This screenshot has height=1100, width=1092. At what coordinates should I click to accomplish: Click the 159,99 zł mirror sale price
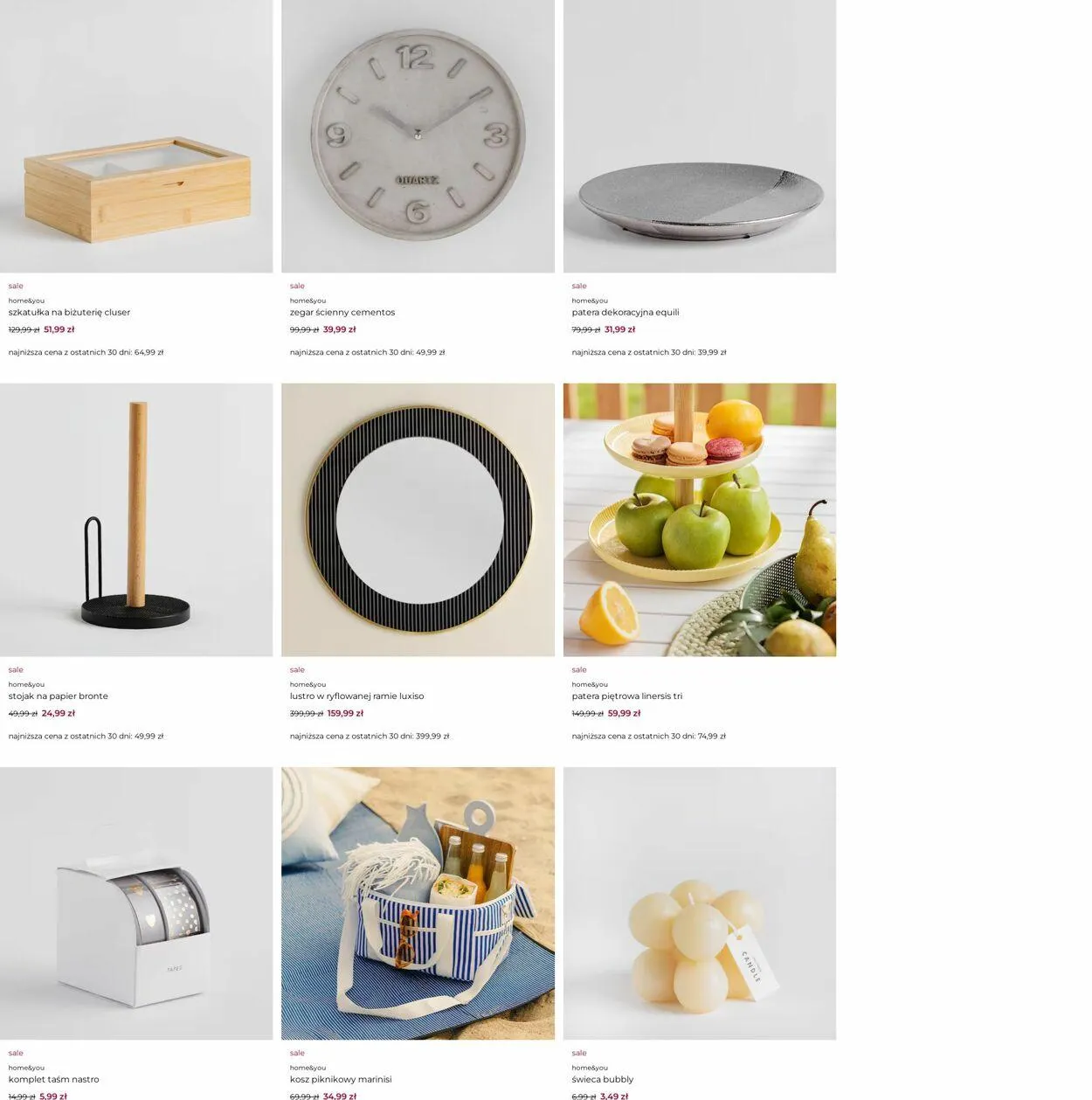point(345,713)
